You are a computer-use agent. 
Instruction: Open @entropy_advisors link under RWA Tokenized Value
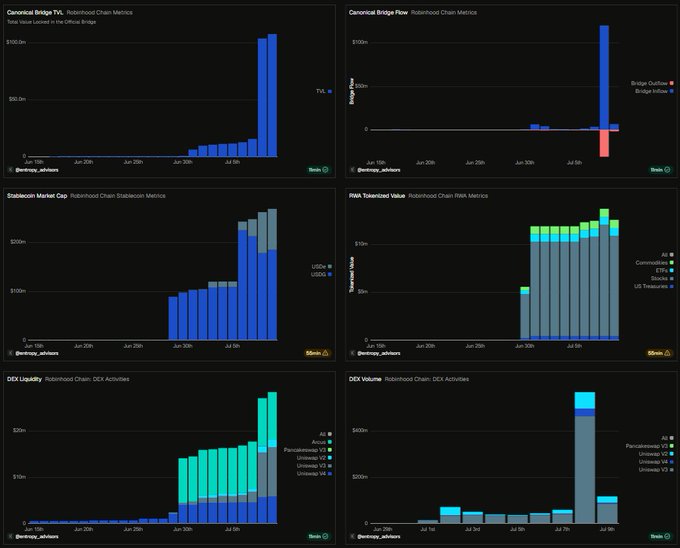pos(379,353)
